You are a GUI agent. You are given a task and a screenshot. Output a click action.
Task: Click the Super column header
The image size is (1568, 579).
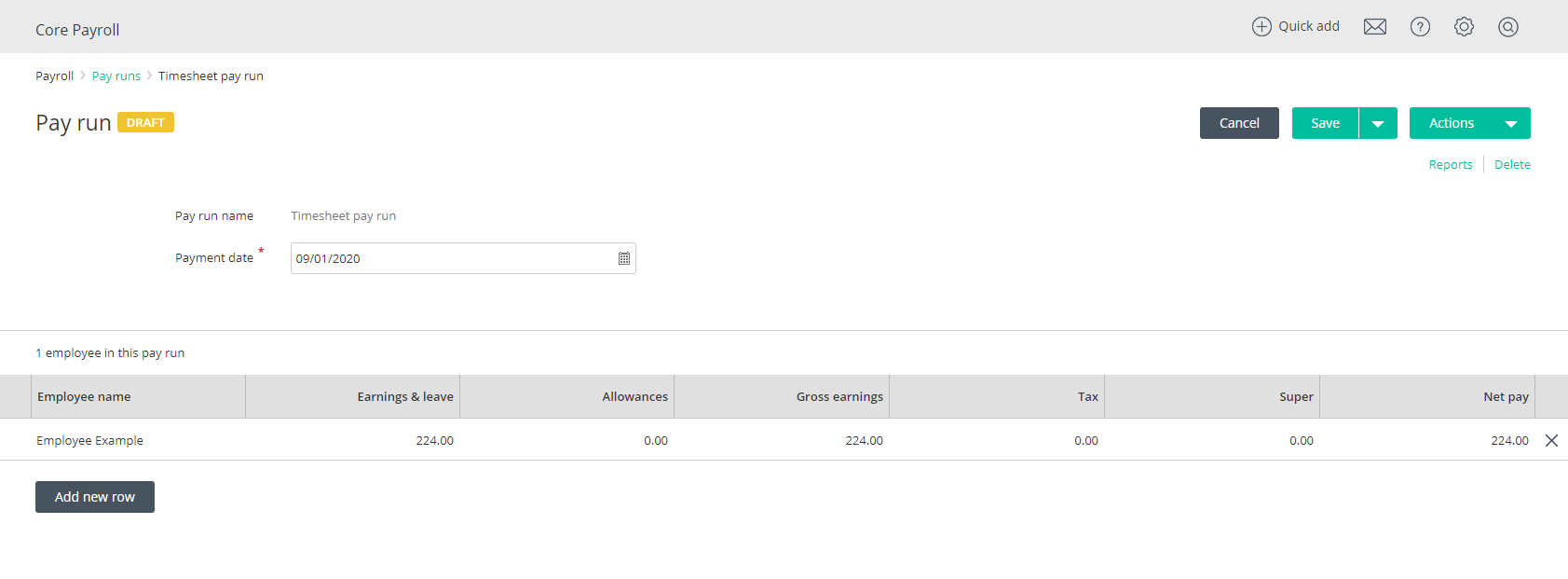(x=1212, y=396)
